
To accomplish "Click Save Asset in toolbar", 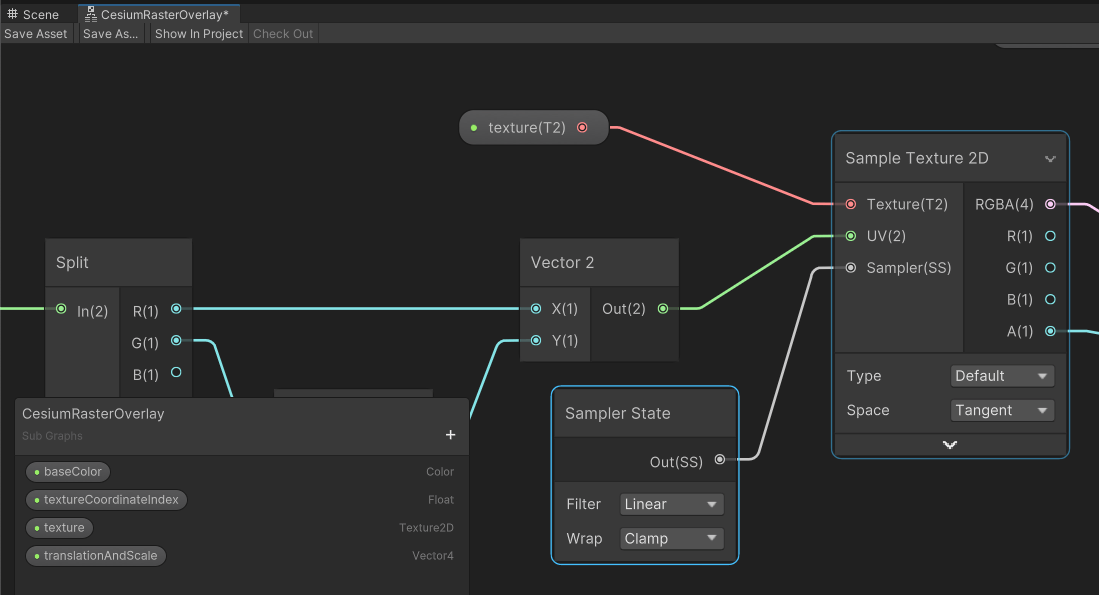I will [36, 34].
